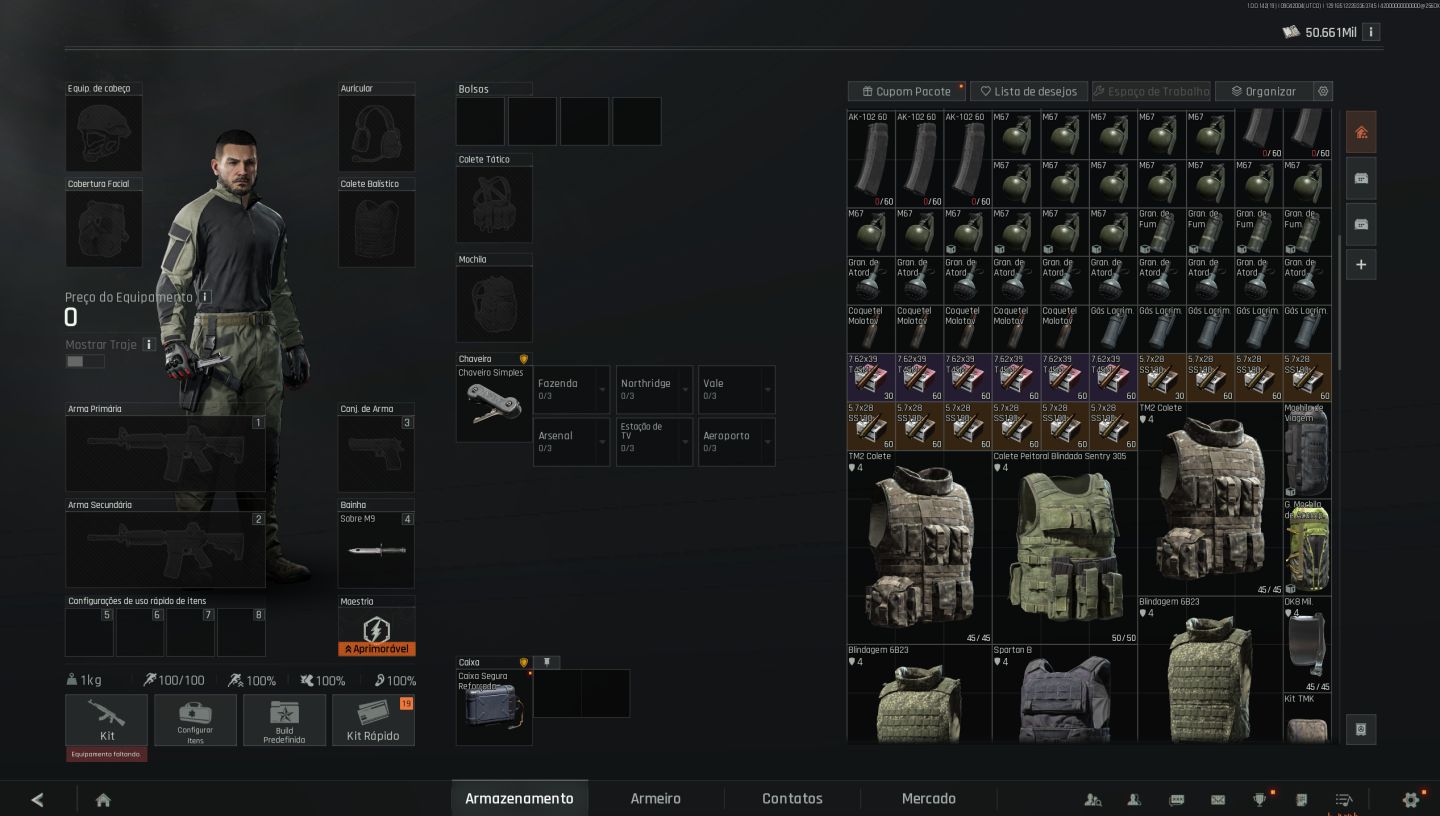Switch to the Armazenamento tab
The image size is (1440, 816).
tap(519, 798)
